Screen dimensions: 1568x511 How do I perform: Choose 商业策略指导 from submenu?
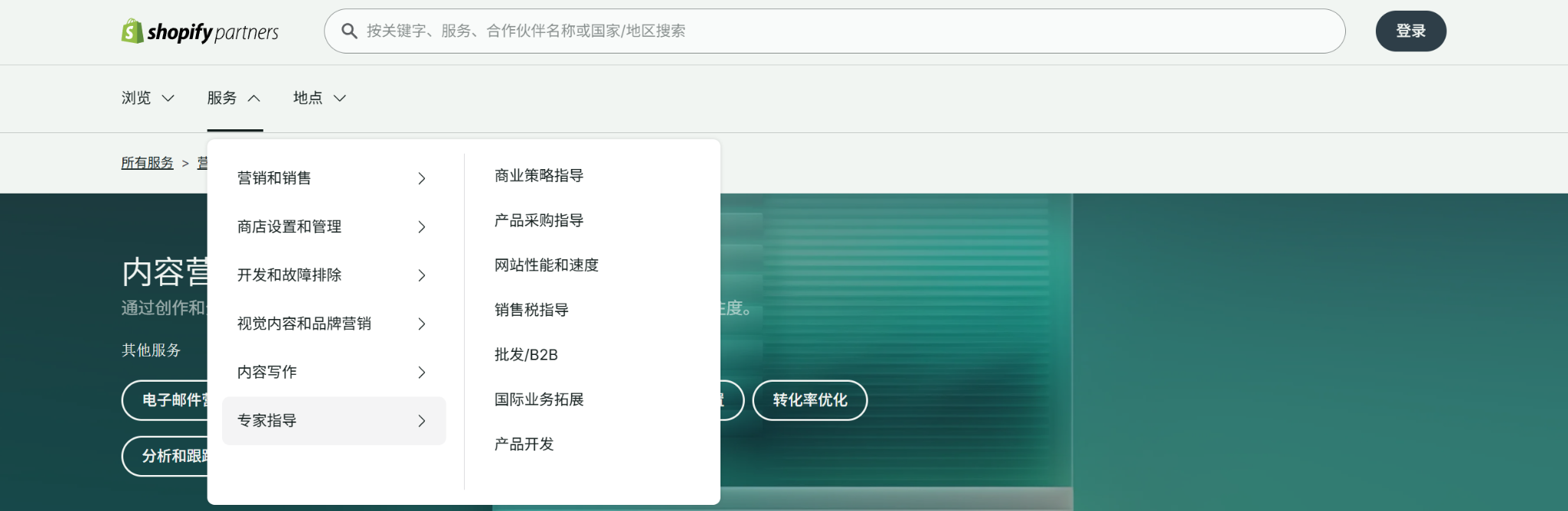click(x=539, y=176)
